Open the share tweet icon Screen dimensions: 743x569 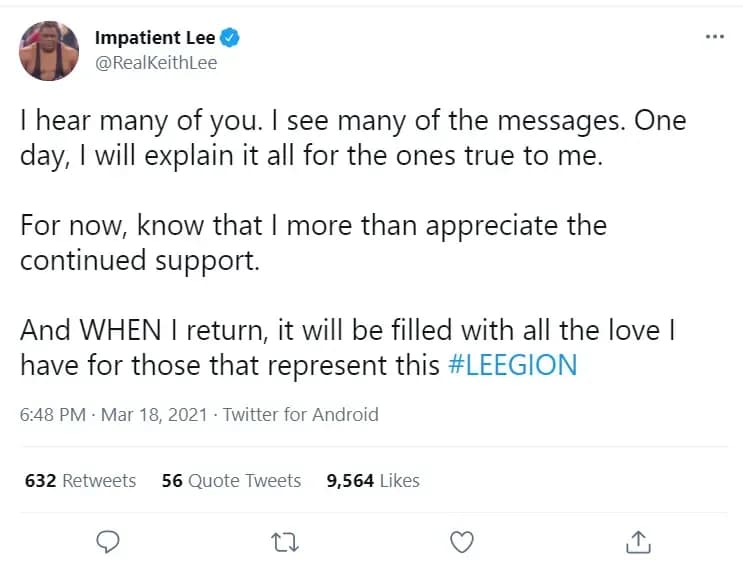point(637,541)
